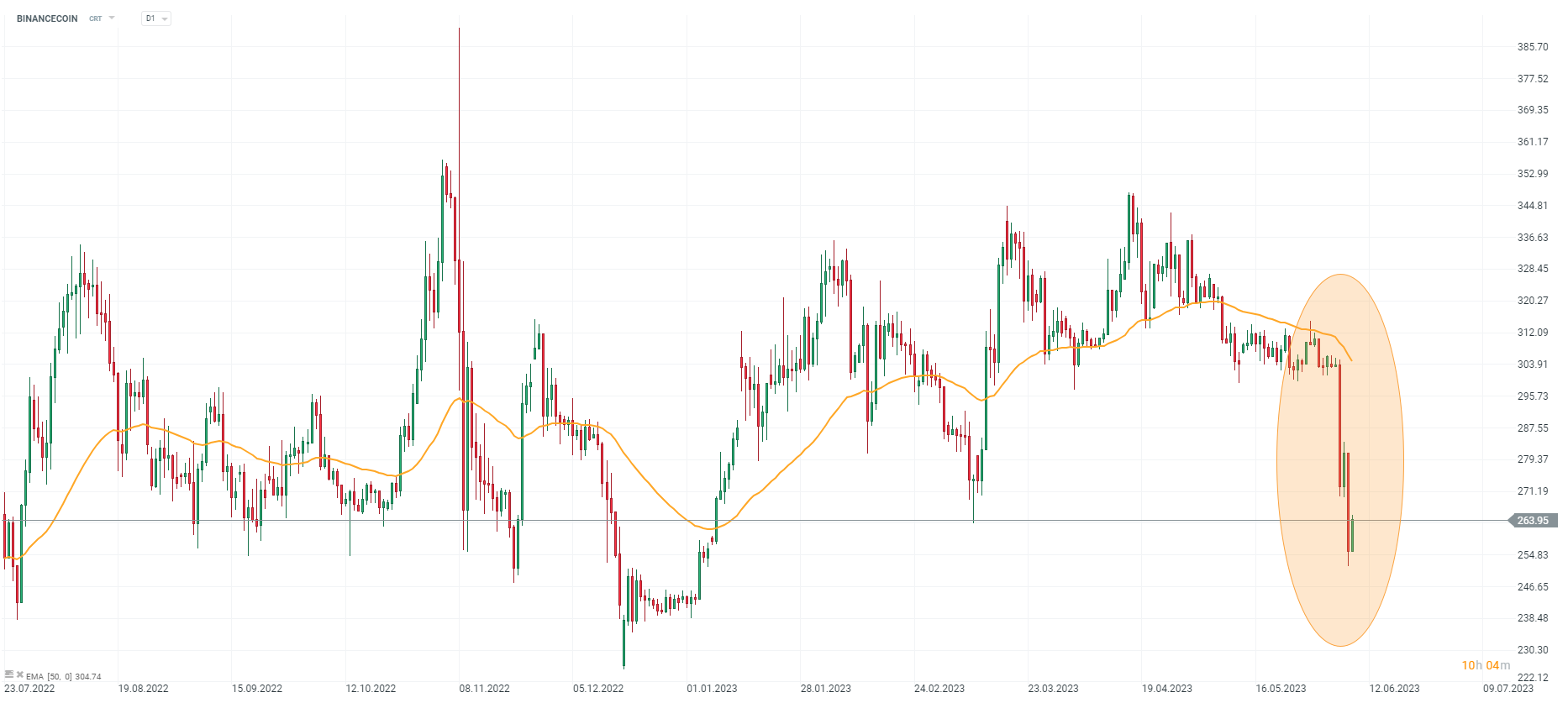Remove the EMA indicator with the X icon
Image resolution: width=1568 pixels, height=703 pixels.
coord(20,674)
